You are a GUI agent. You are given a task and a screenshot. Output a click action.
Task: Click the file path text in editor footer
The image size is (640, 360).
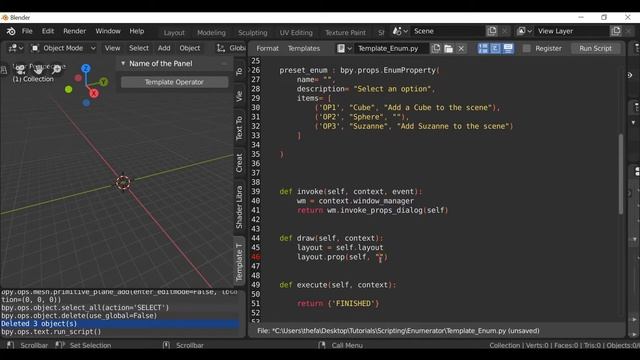(x=398, y=331)
